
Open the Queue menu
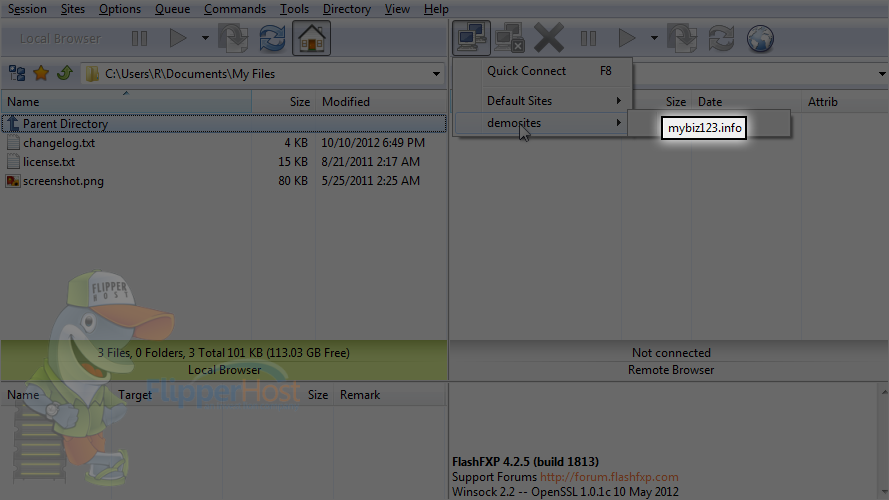[x=172, y=9]
